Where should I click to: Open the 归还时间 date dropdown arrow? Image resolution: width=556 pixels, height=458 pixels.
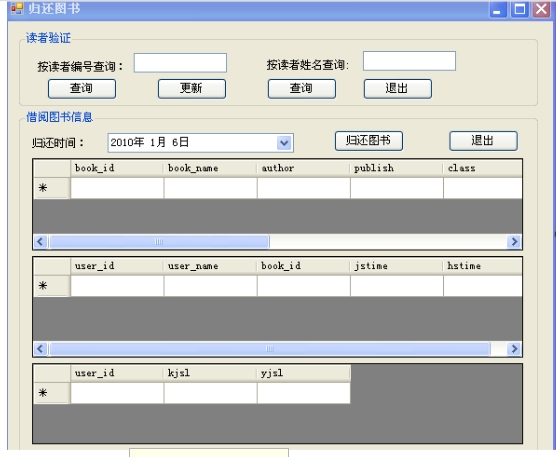[284, 143]
